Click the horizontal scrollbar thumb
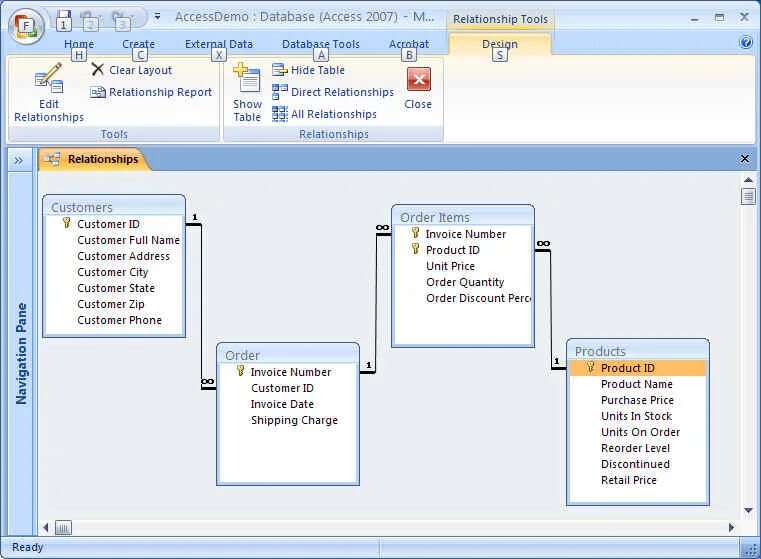Screen dimensions: 761x559 pyautogui.click(x=63, y=527)
